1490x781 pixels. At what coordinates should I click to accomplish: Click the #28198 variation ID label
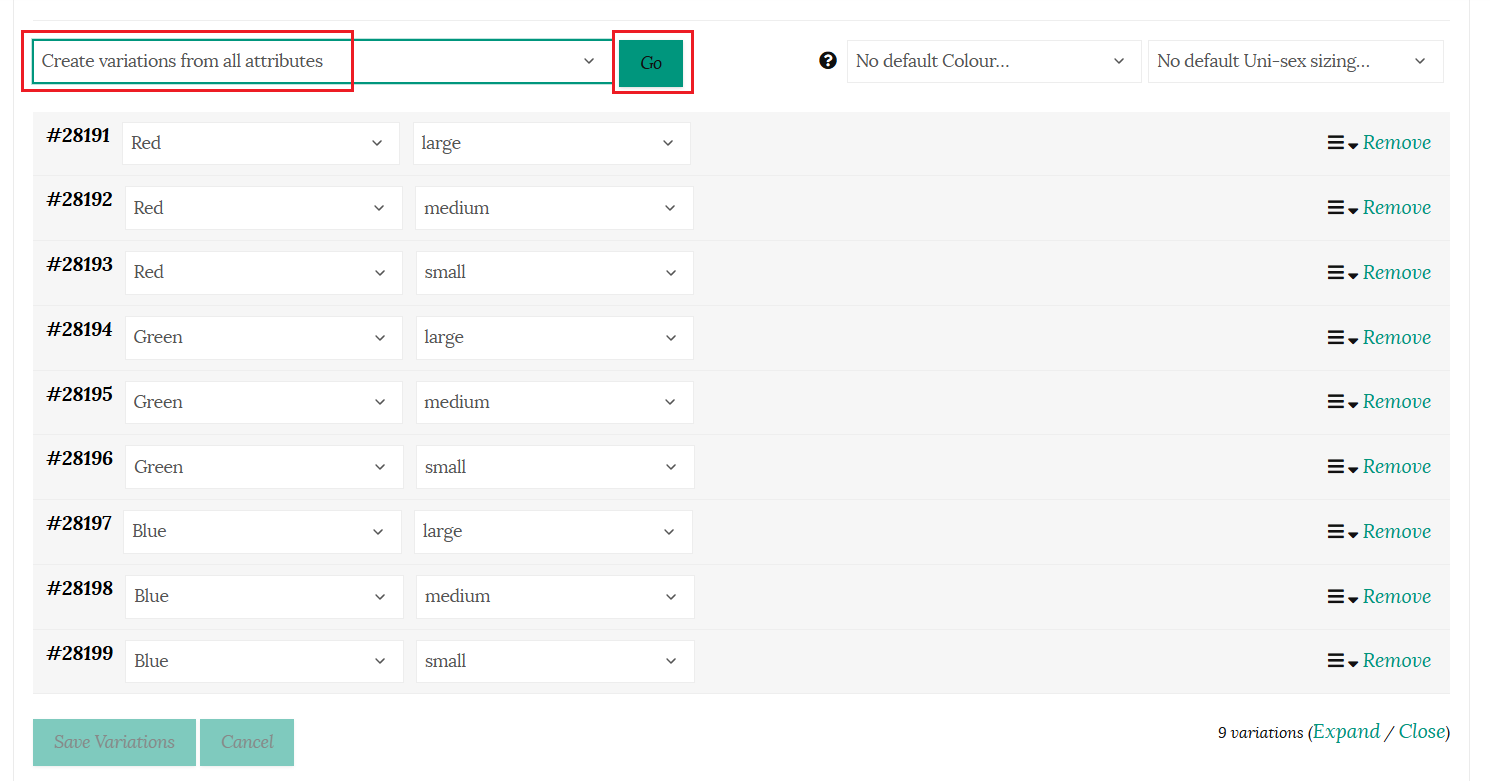pos(80,588)
